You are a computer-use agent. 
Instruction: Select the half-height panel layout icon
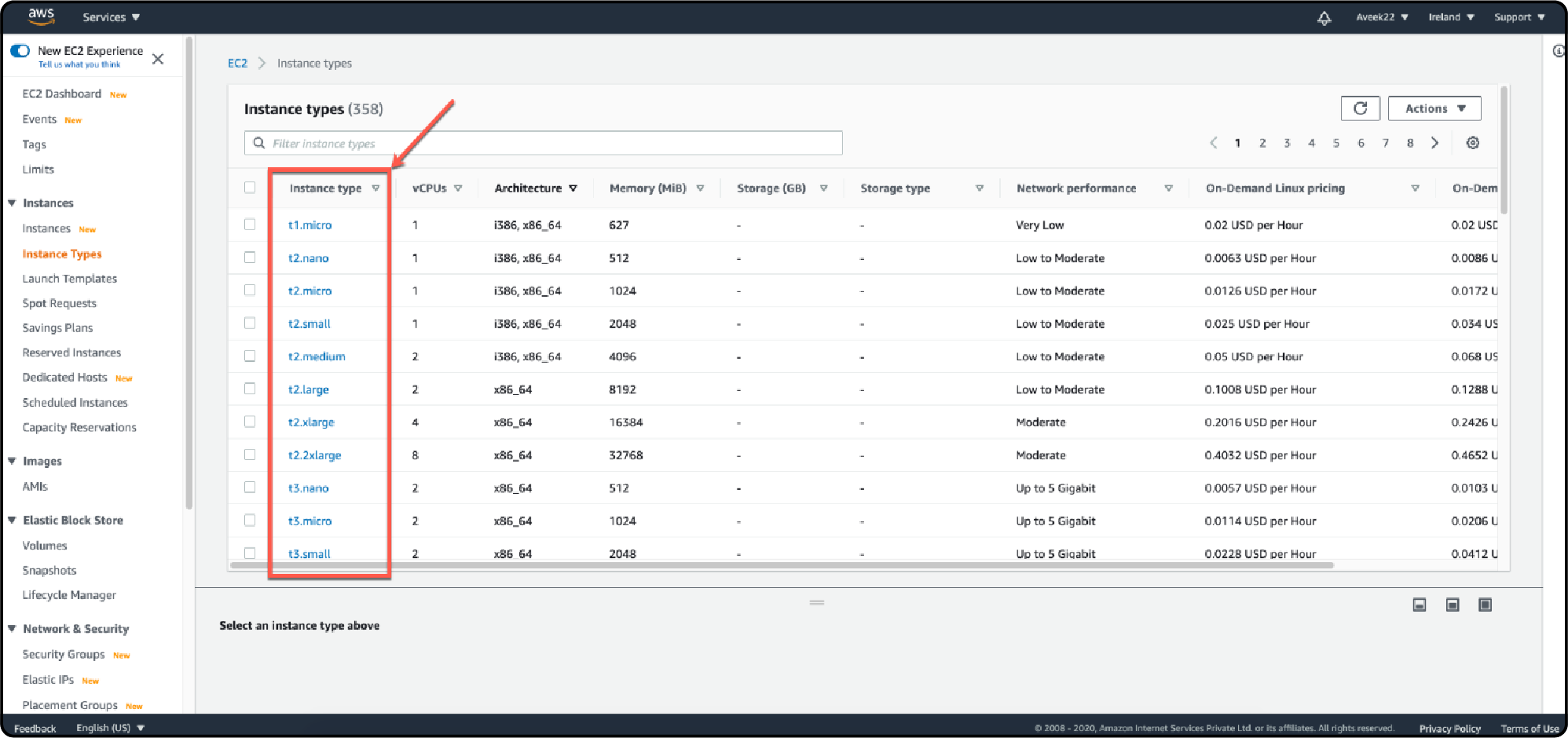pyautogui.click(x=1453, y=605)
